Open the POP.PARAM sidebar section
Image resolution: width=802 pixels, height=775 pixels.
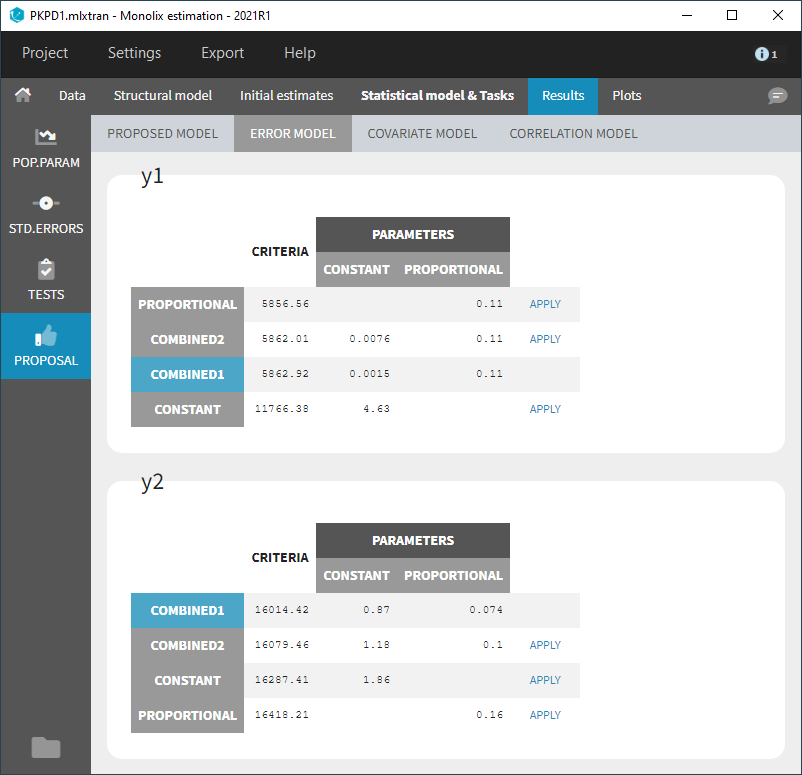tap(45, 147)
